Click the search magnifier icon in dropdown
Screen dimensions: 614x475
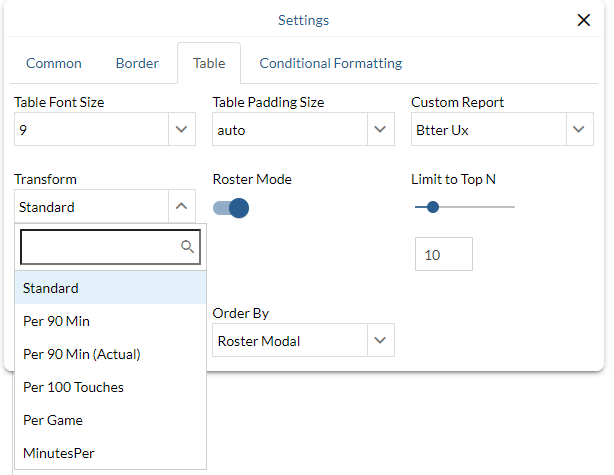tap(186, 246)
